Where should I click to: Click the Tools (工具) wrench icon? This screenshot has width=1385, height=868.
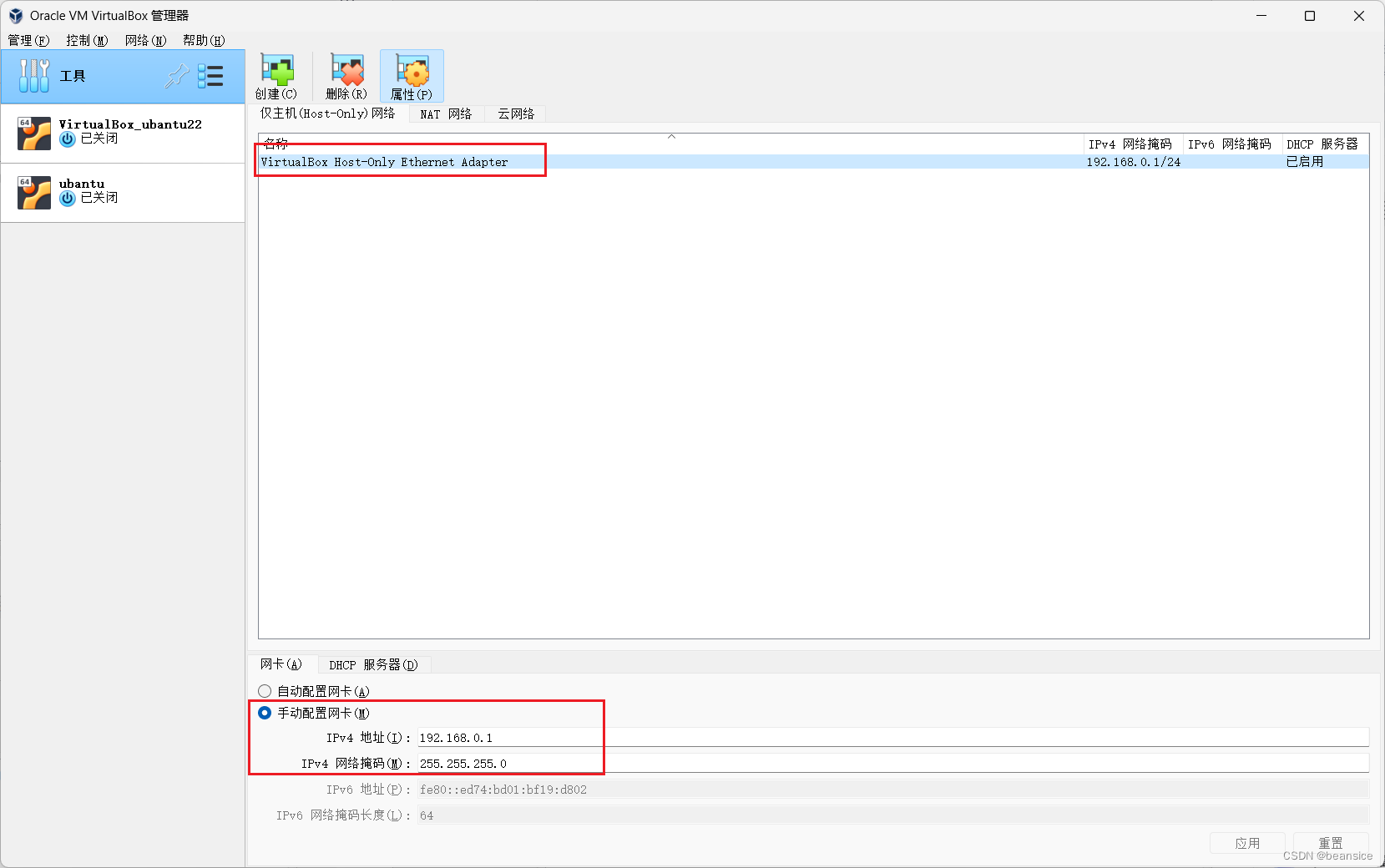pyautogui.click(x=34, y=76)
